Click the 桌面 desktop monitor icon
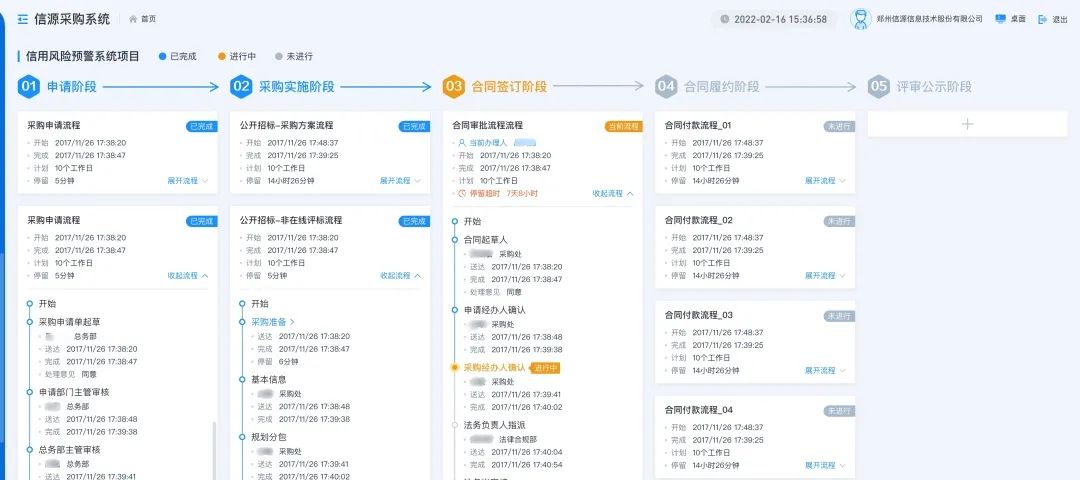The width and height of the screenshot is (1080, 480). (x=1001, y=19)
